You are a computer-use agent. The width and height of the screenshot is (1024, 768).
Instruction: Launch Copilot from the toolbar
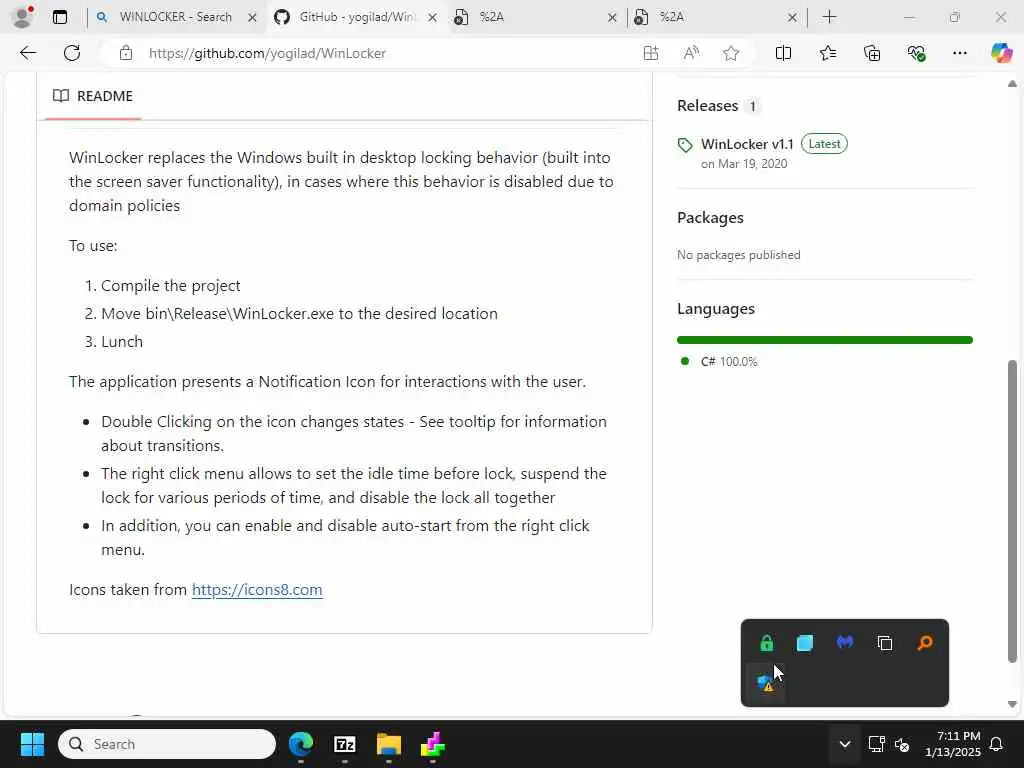(x=1001, y=53)
